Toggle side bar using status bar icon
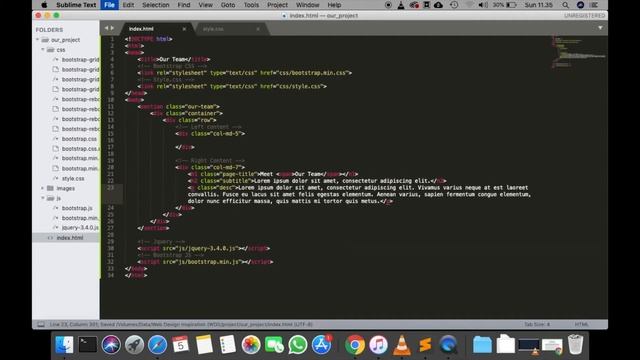 click(41, 324)
